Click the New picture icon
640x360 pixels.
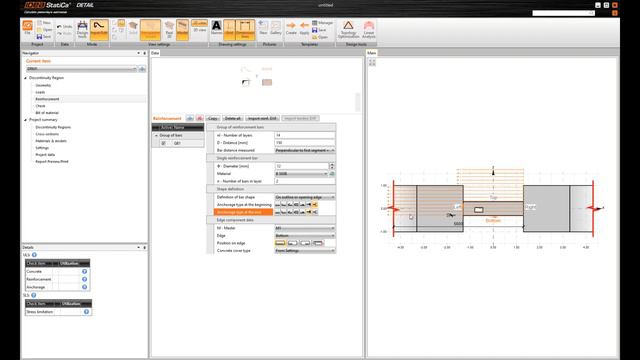263,28
